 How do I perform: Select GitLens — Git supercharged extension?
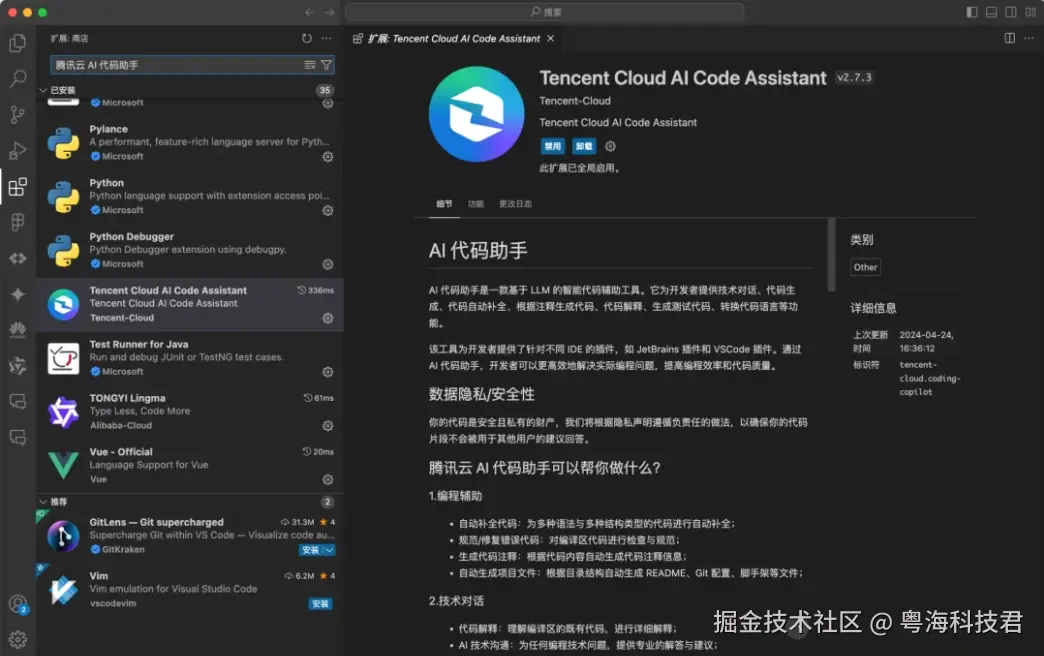tap(190, 535)
